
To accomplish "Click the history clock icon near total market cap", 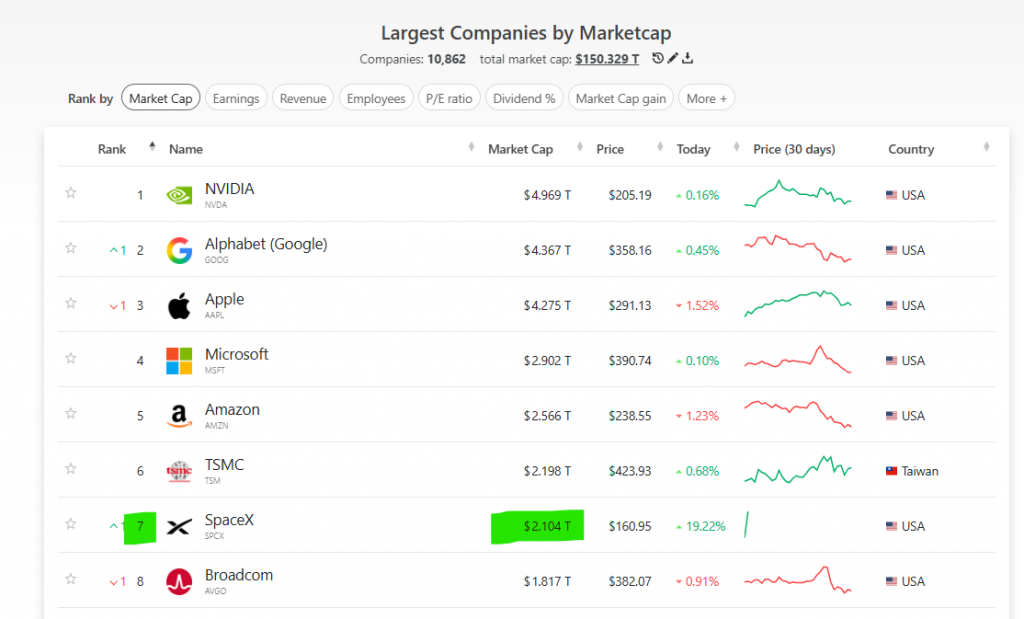I will (x=658, y=58).
